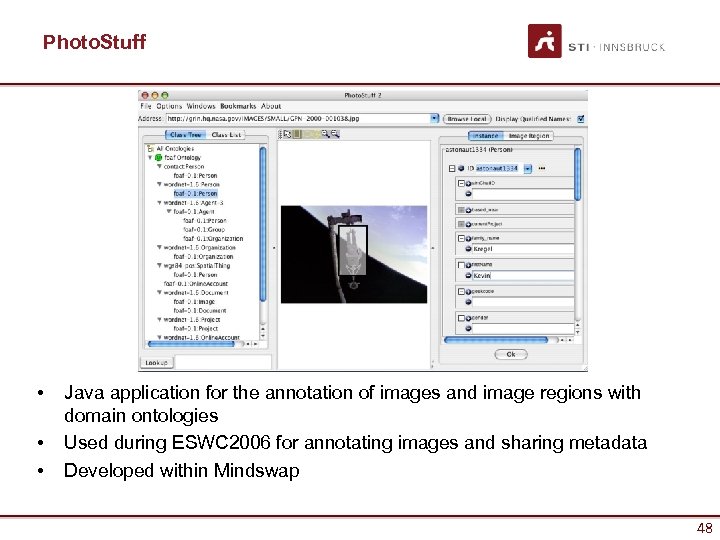
Task: Remove the Kevin value with minus icon
Action: 468,275
